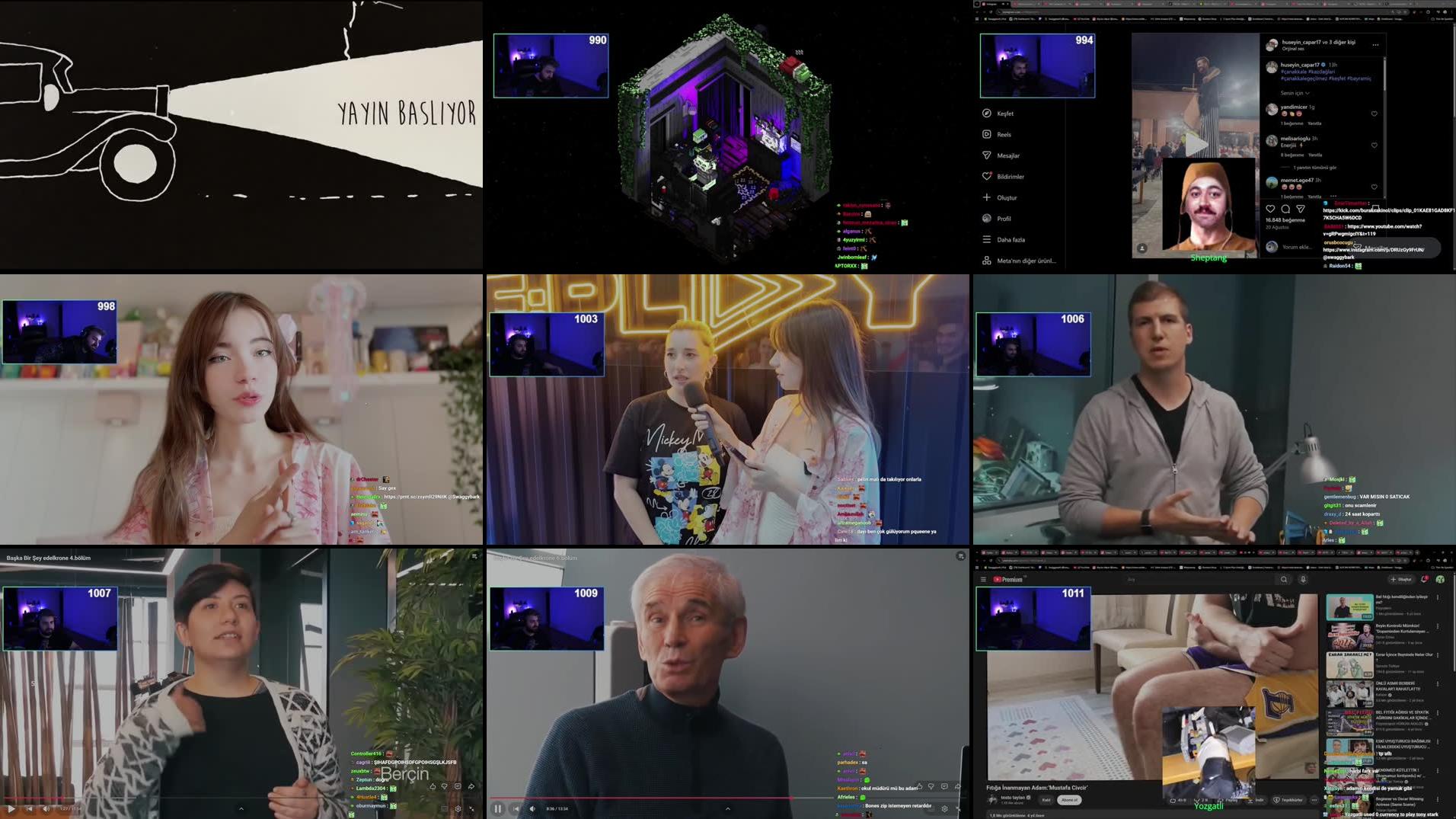Click 'Yanıtla' under yandimicer's comment

pos(1314,123)
